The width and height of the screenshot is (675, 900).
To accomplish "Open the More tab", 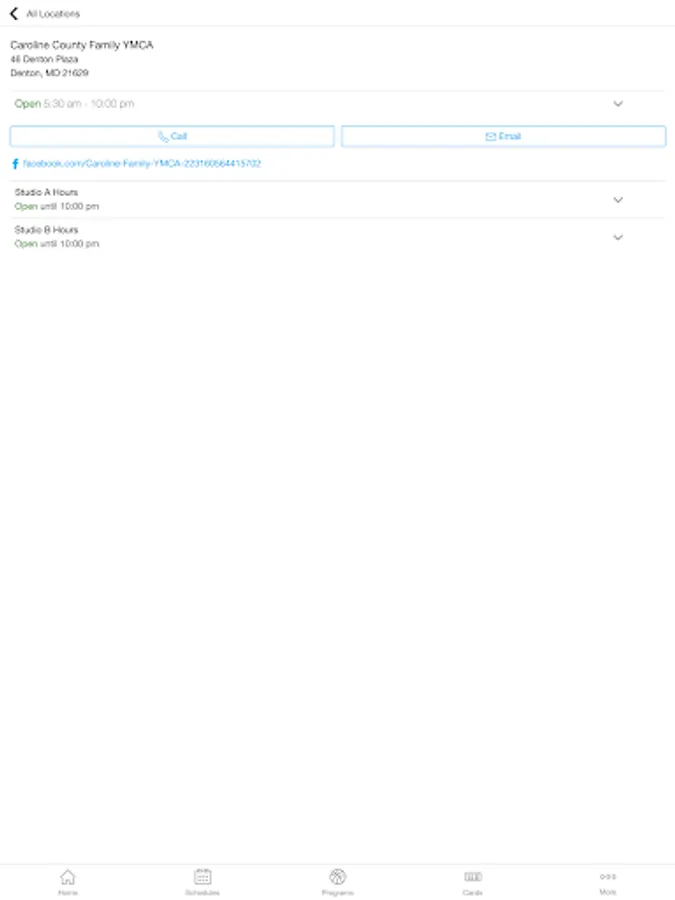I will pos(608,882).
